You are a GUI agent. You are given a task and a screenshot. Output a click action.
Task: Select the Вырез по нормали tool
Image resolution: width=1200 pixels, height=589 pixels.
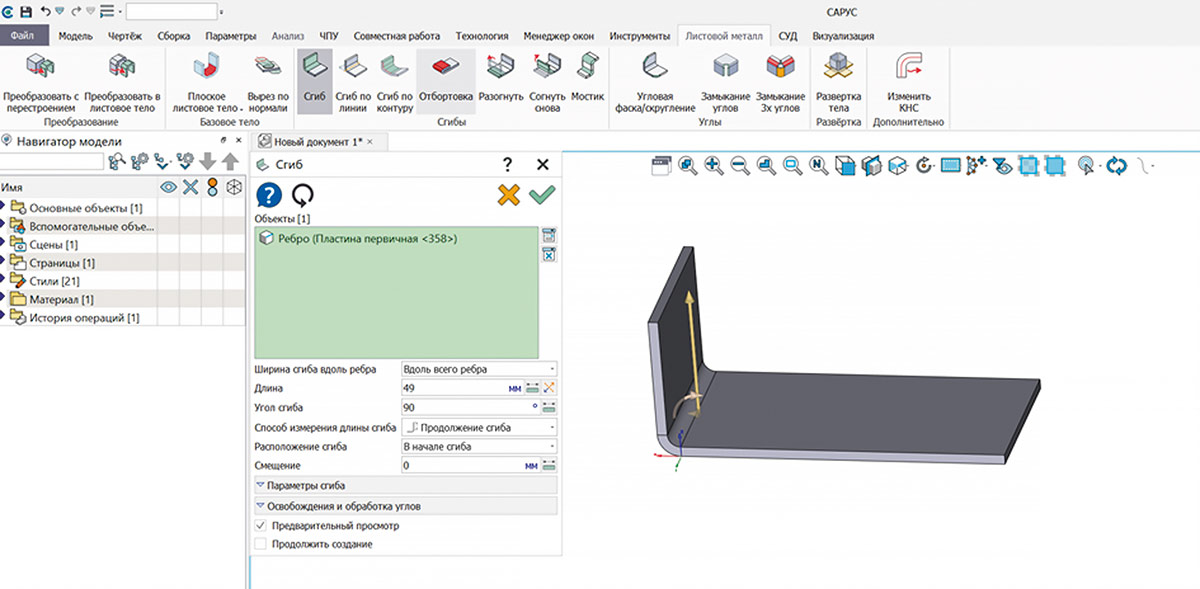pos(268,82)
